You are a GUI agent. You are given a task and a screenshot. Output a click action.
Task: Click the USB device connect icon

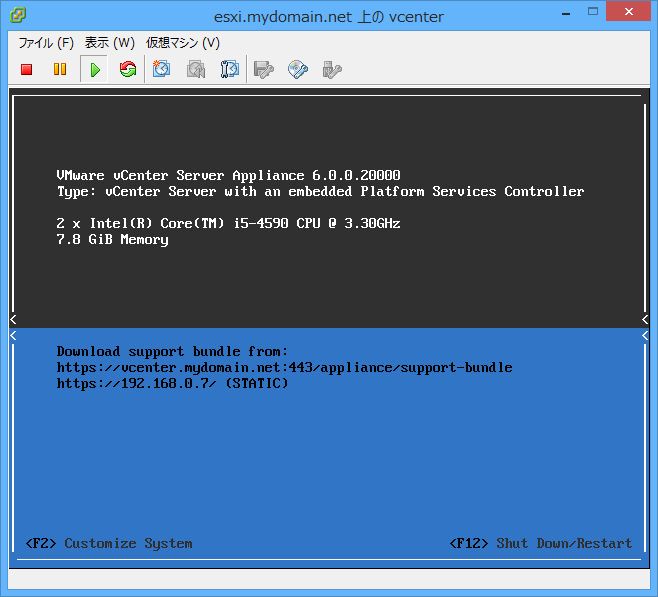coord(332,70)
